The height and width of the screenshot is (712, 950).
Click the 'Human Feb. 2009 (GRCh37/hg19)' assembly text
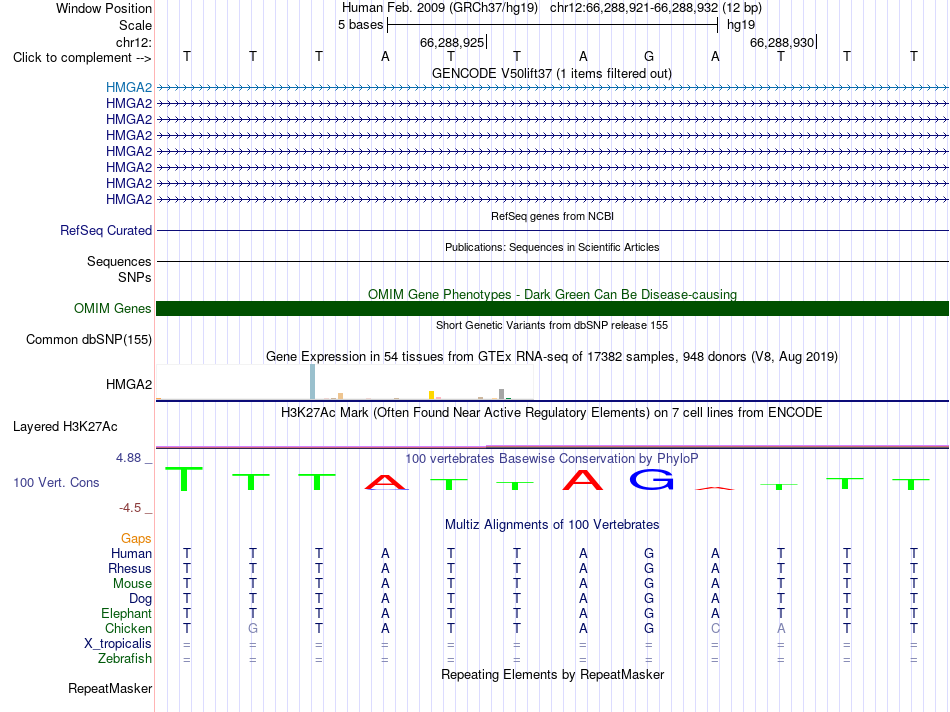(x=440, y=8)
